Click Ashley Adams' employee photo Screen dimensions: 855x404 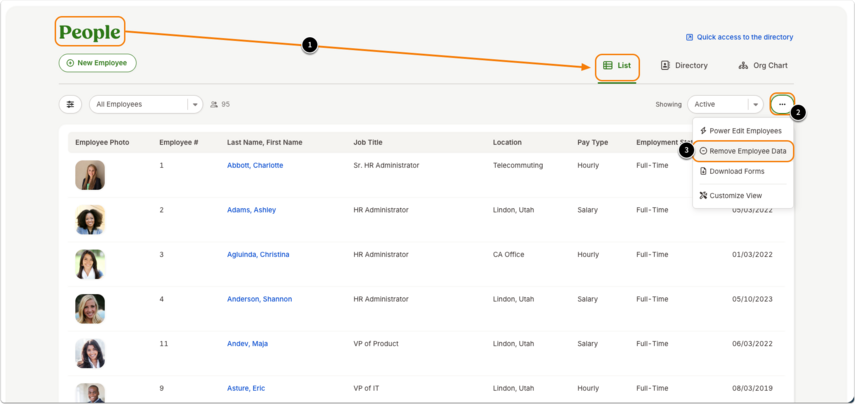tap(90, 220)
